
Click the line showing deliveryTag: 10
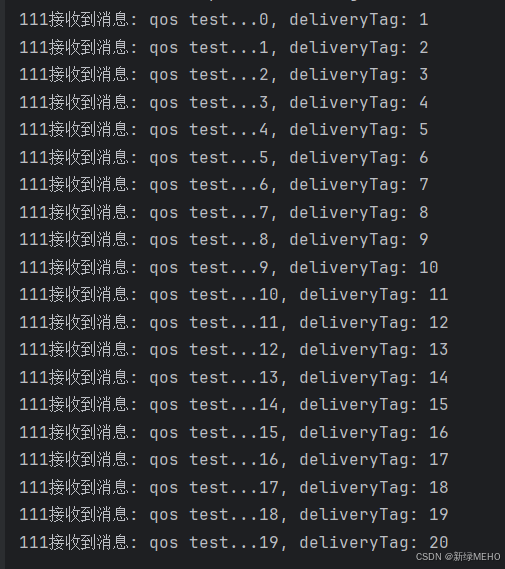pyautogui.click(x=229, y=267)
